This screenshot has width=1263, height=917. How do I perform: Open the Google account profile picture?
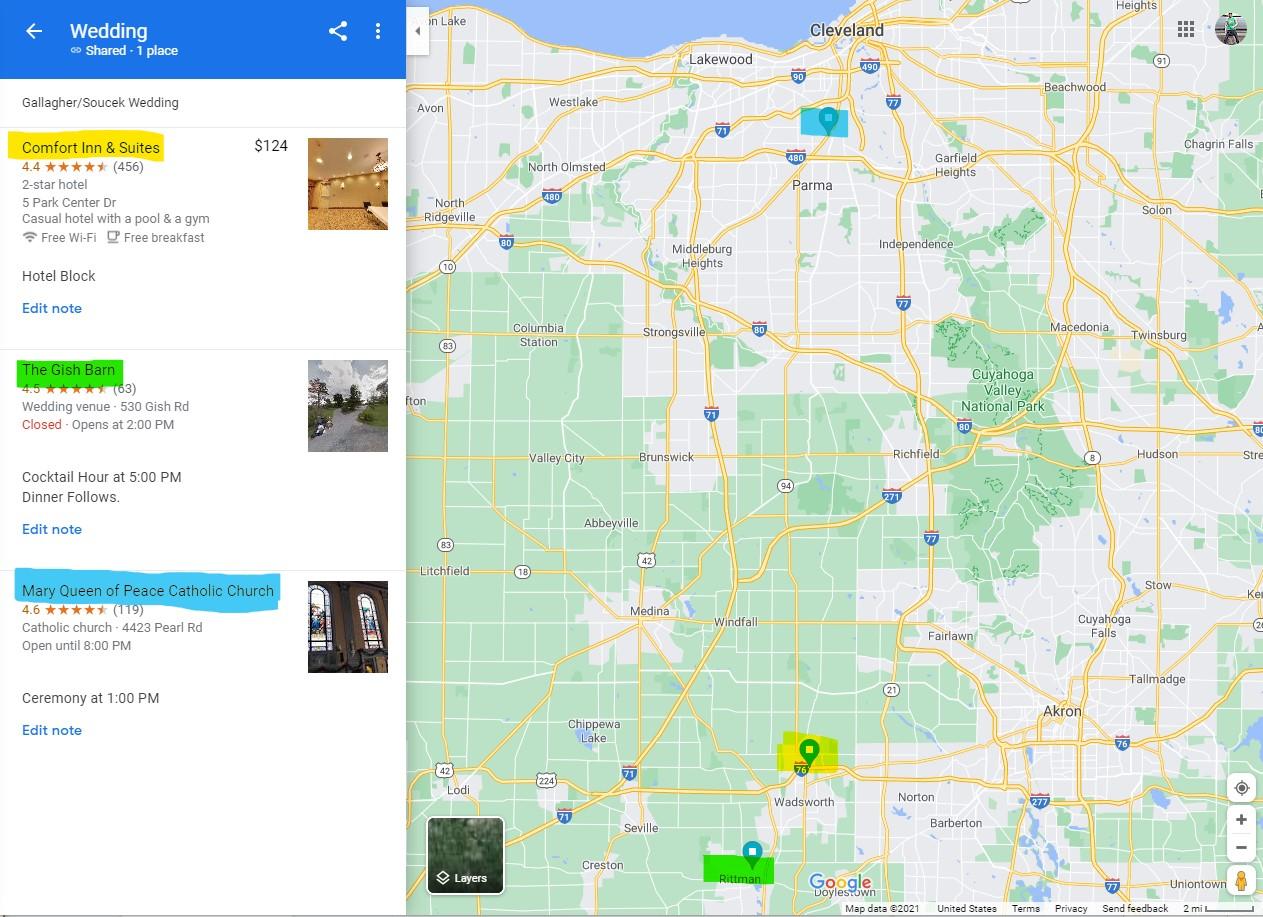[1231, 29]
